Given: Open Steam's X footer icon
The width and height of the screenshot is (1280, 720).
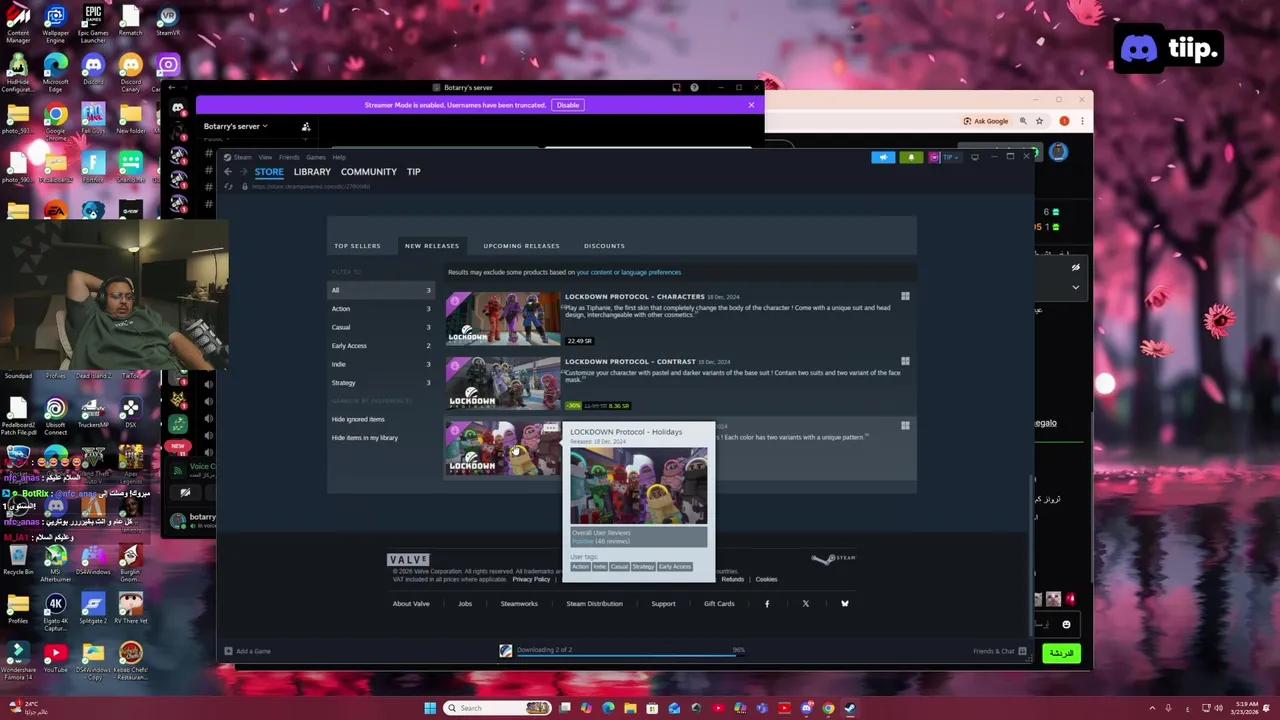Looking at the screenshot, I should pos(805,603).
